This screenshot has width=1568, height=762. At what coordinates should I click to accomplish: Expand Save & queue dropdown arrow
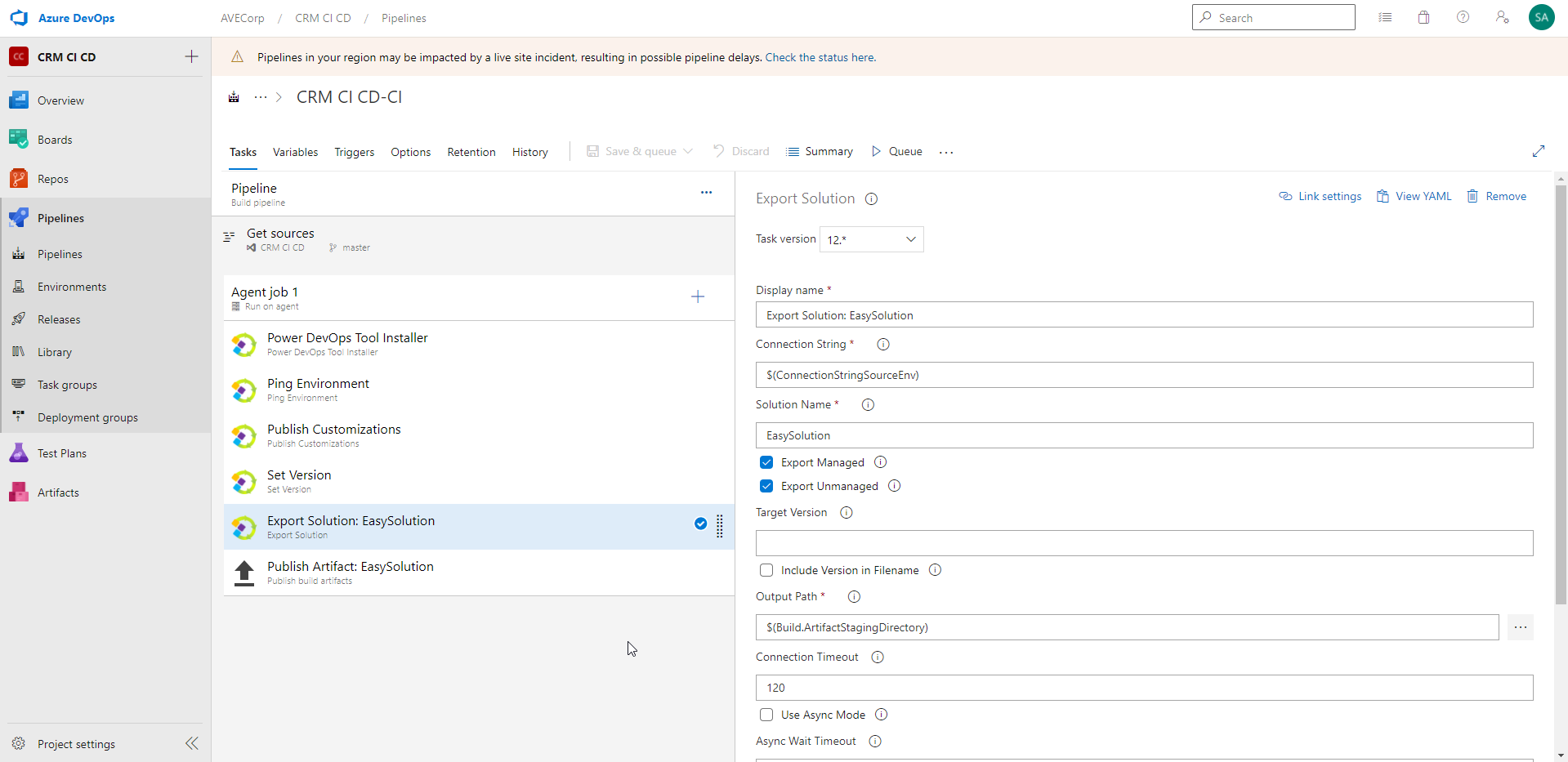point(688,151)
